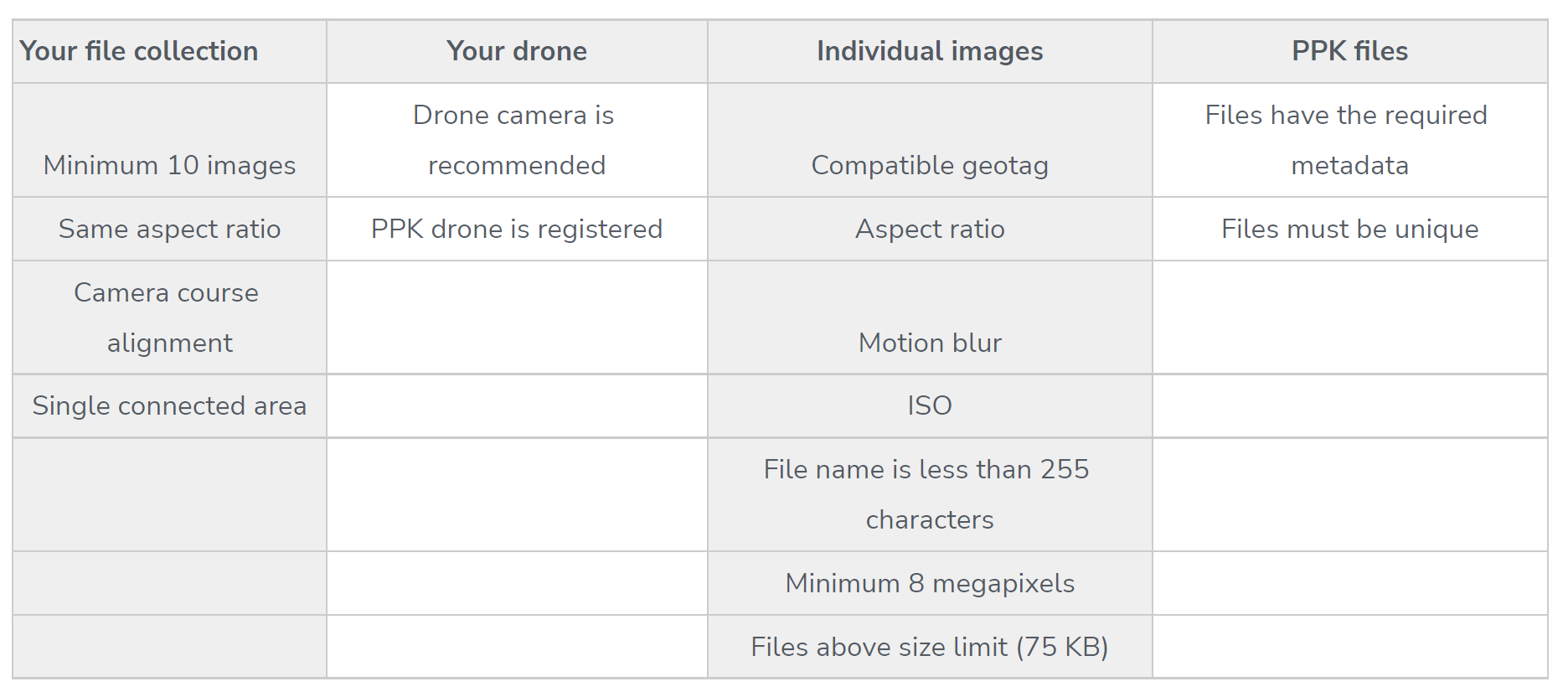
Task: Select the 'Minimum 10 images' cell
Action: 169,165
